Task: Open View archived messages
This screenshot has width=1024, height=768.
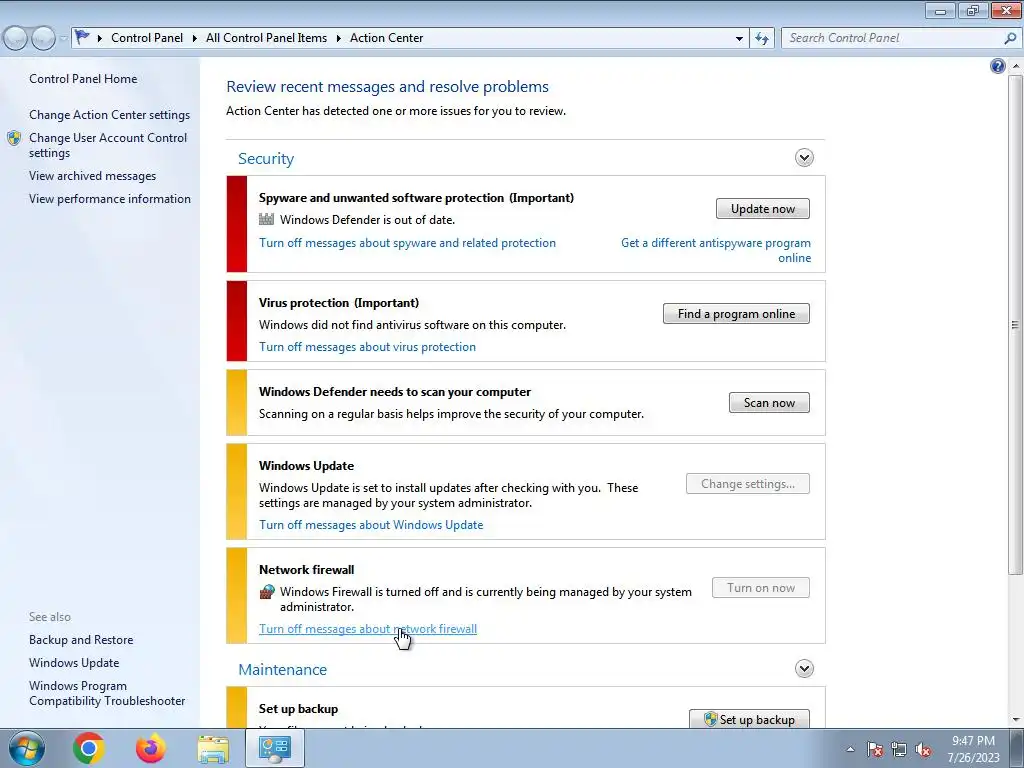Action: click(93, 176)
